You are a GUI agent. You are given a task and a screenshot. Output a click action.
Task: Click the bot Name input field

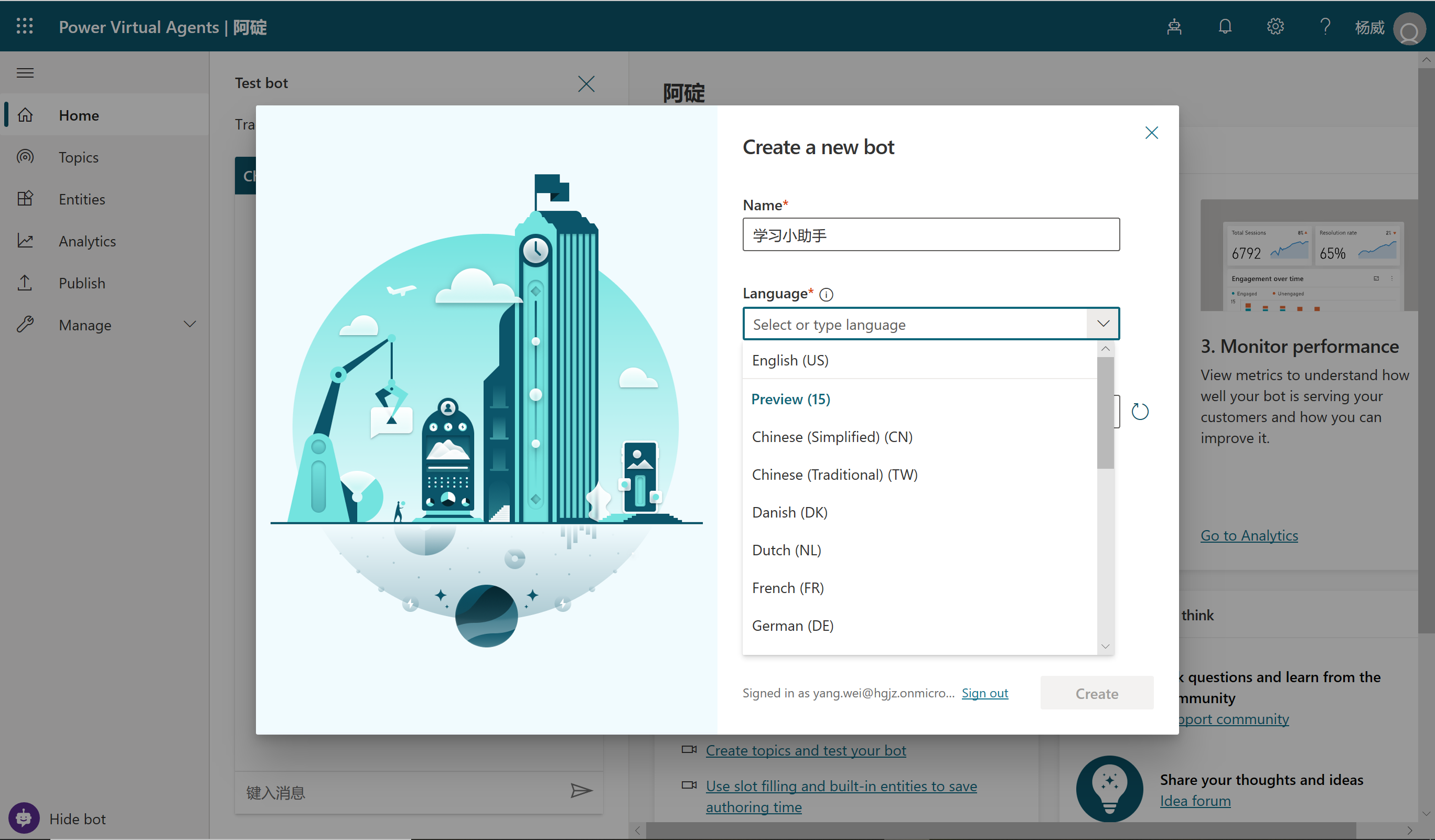tap(930, 234)
